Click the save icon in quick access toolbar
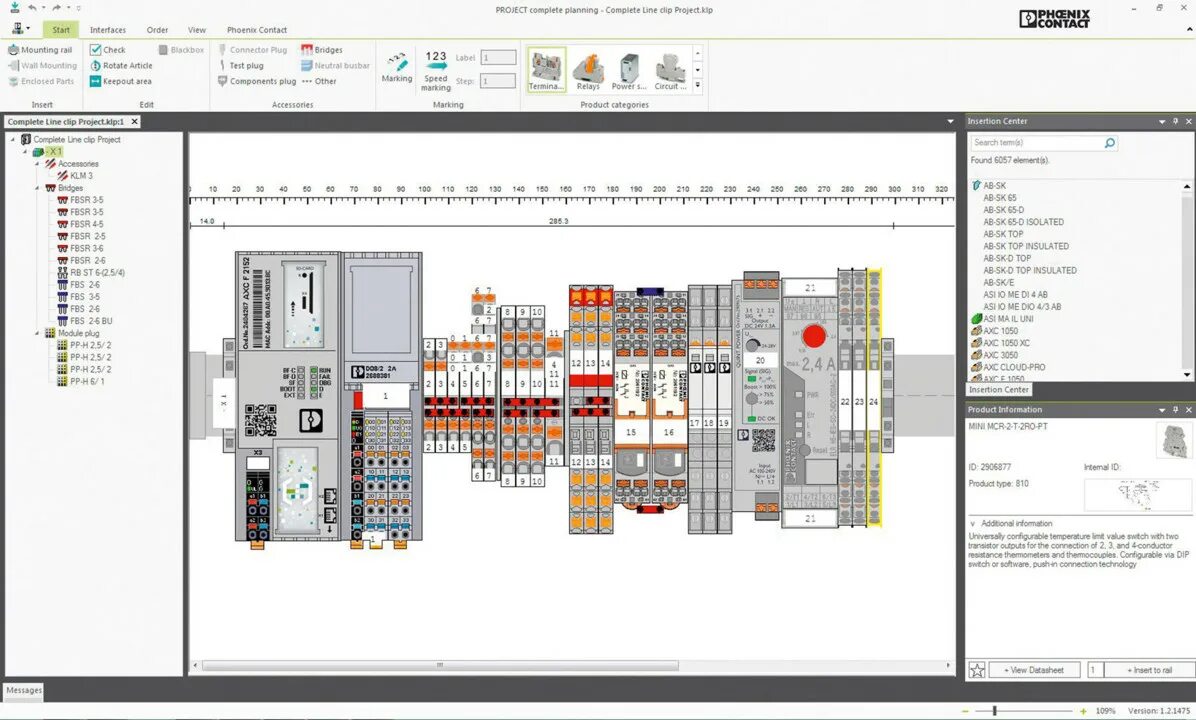The image size is (1196, 720). (14, 8)
